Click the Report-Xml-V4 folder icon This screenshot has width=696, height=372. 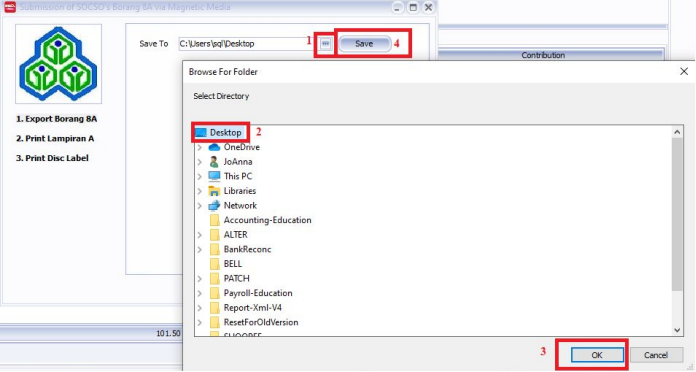tap(214, 308)
